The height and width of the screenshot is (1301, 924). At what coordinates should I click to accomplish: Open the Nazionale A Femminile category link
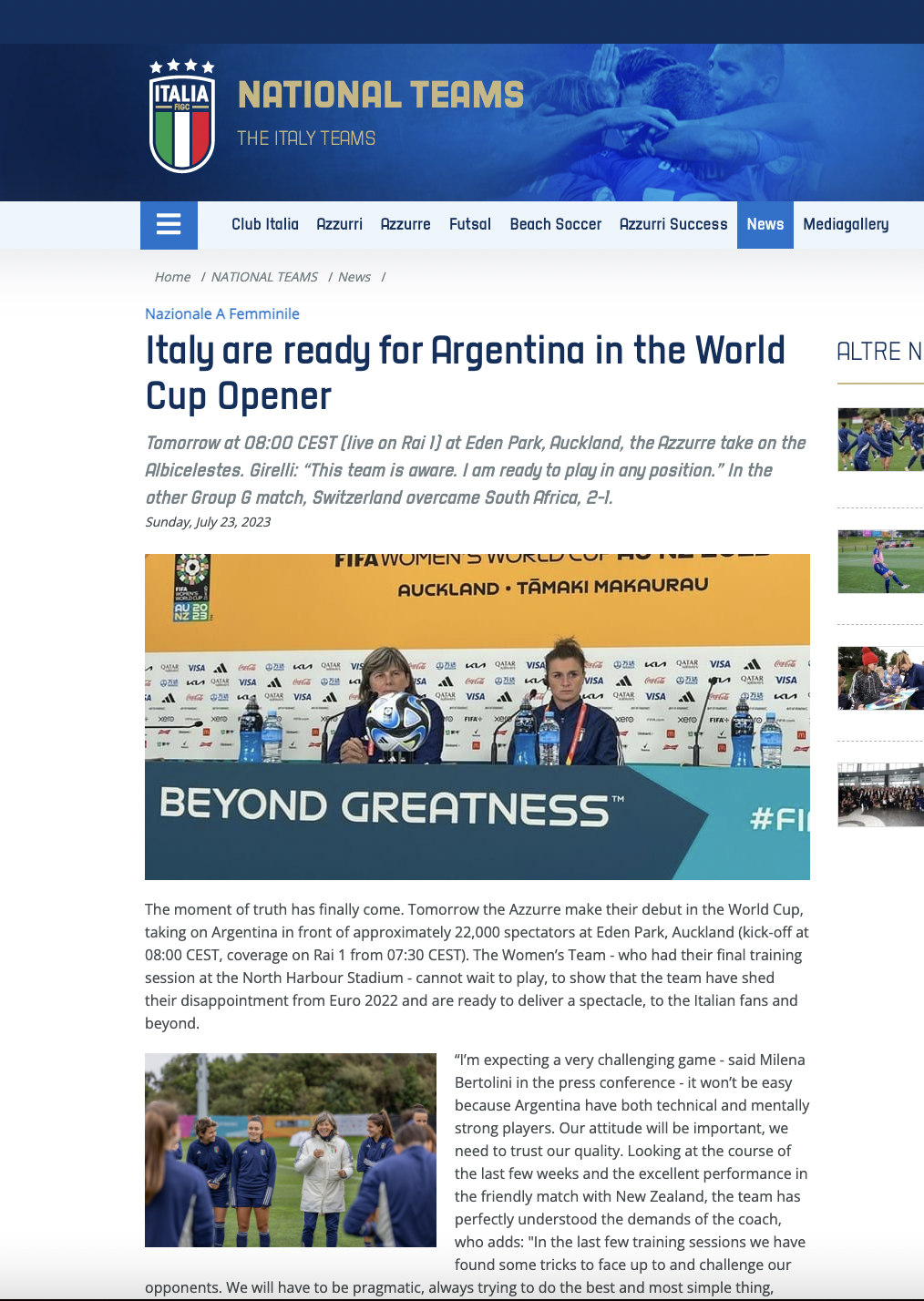pyautogui.click(x=222, y=313)
